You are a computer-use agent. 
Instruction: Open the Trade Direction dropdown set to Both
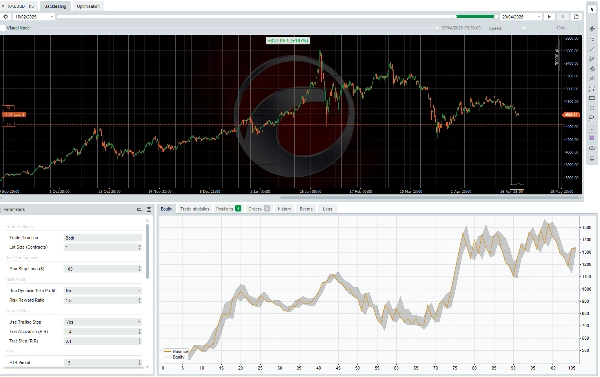point(103,238)
